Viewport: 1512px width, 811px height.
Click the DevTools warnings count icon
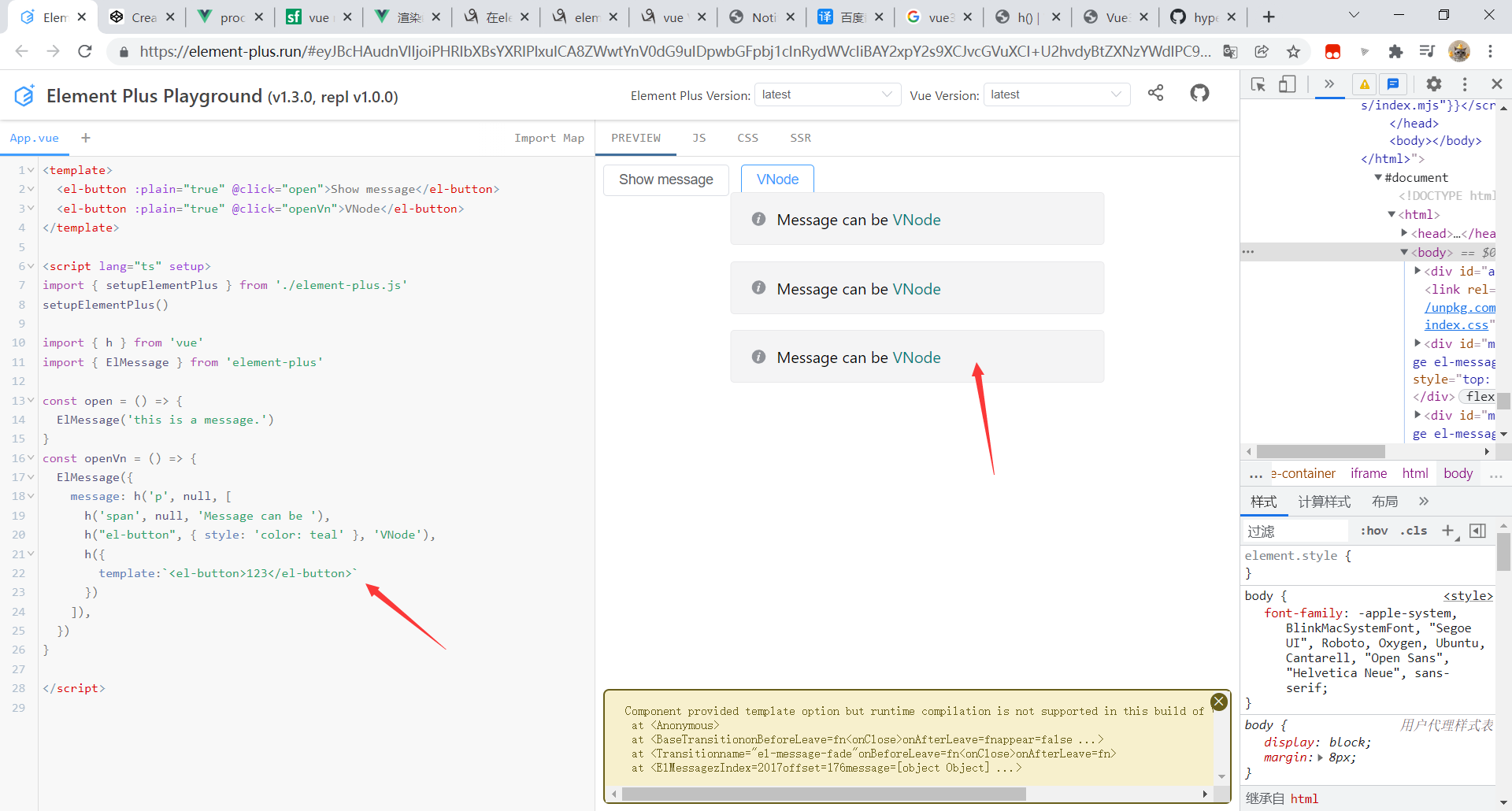point(1365,84)
